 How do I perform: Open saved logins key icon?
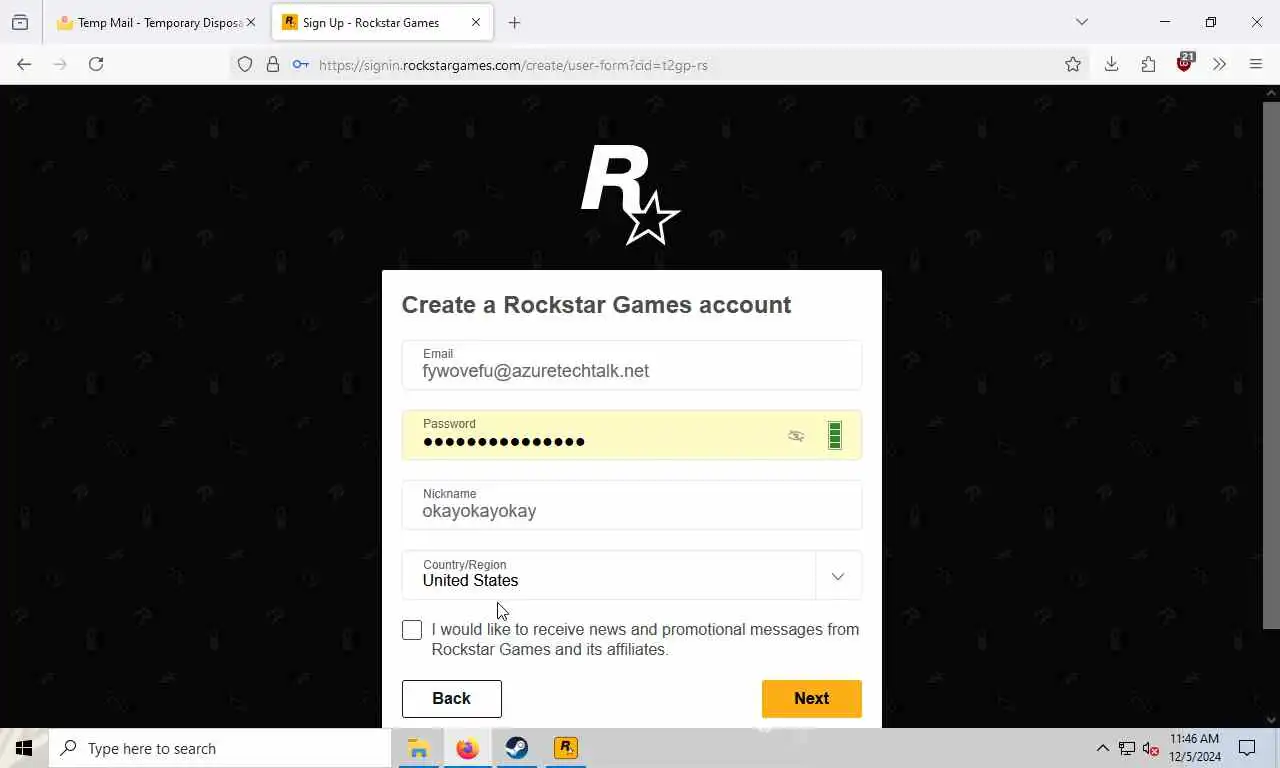[x=300, y=65]
